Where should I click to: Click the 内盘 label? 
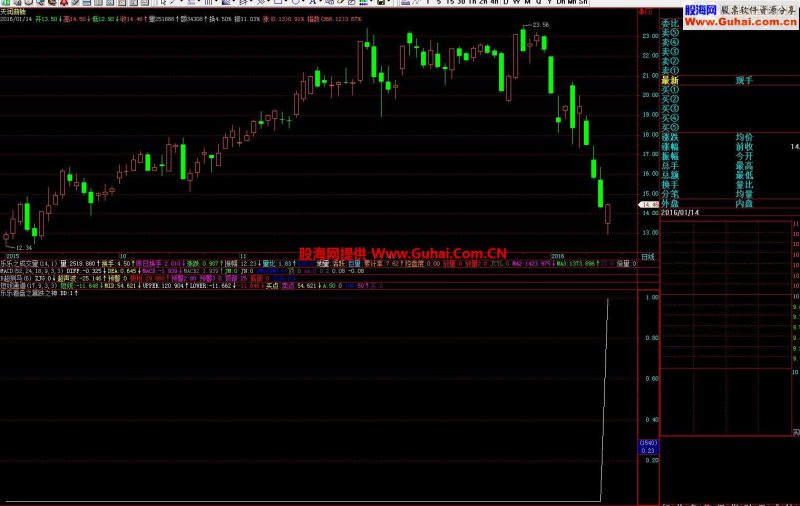click(744, 204)
